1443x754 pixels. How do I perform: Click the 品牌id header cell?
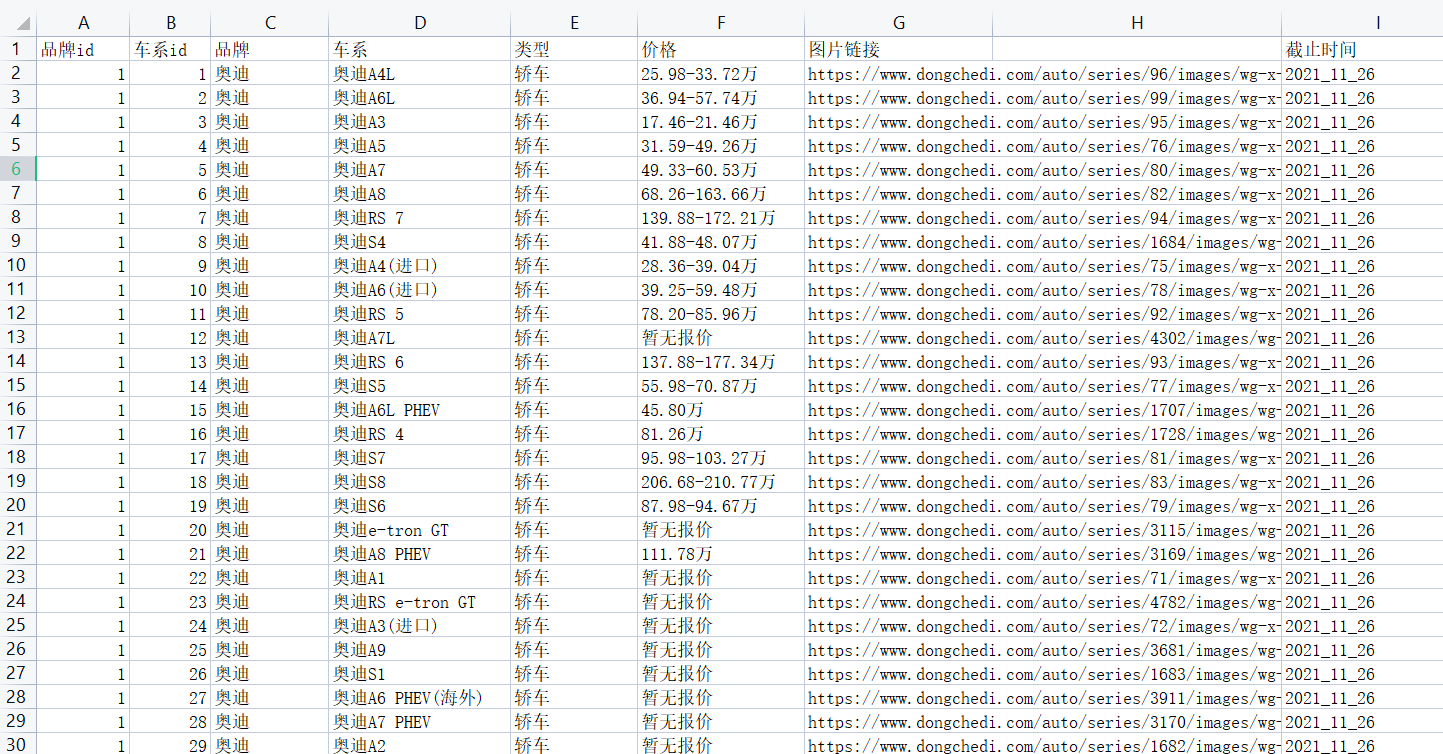[x=84, y=49]
